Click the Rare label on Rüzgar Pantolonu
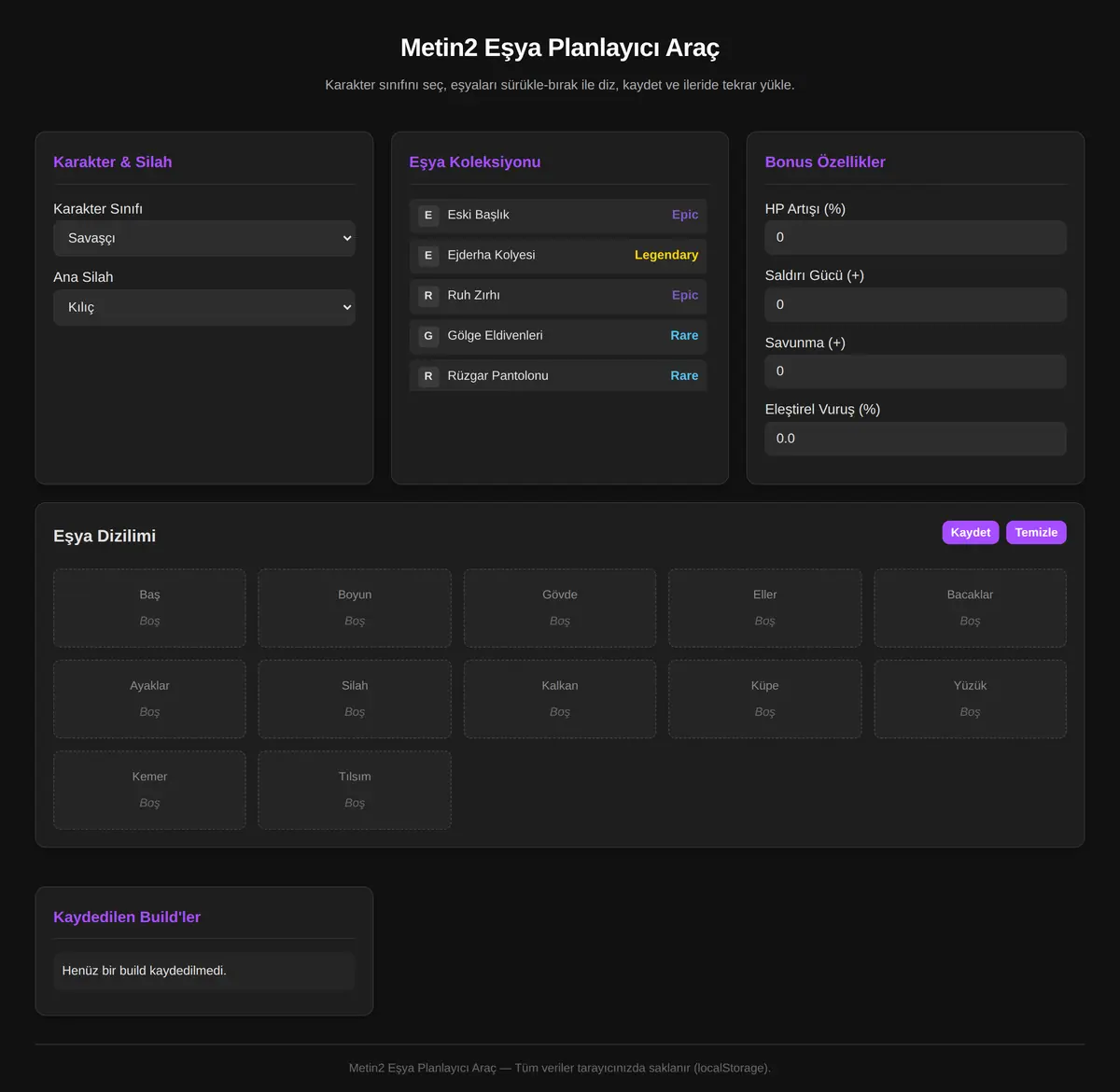This screenshot has width=1120, height=1092. [684, 375]
